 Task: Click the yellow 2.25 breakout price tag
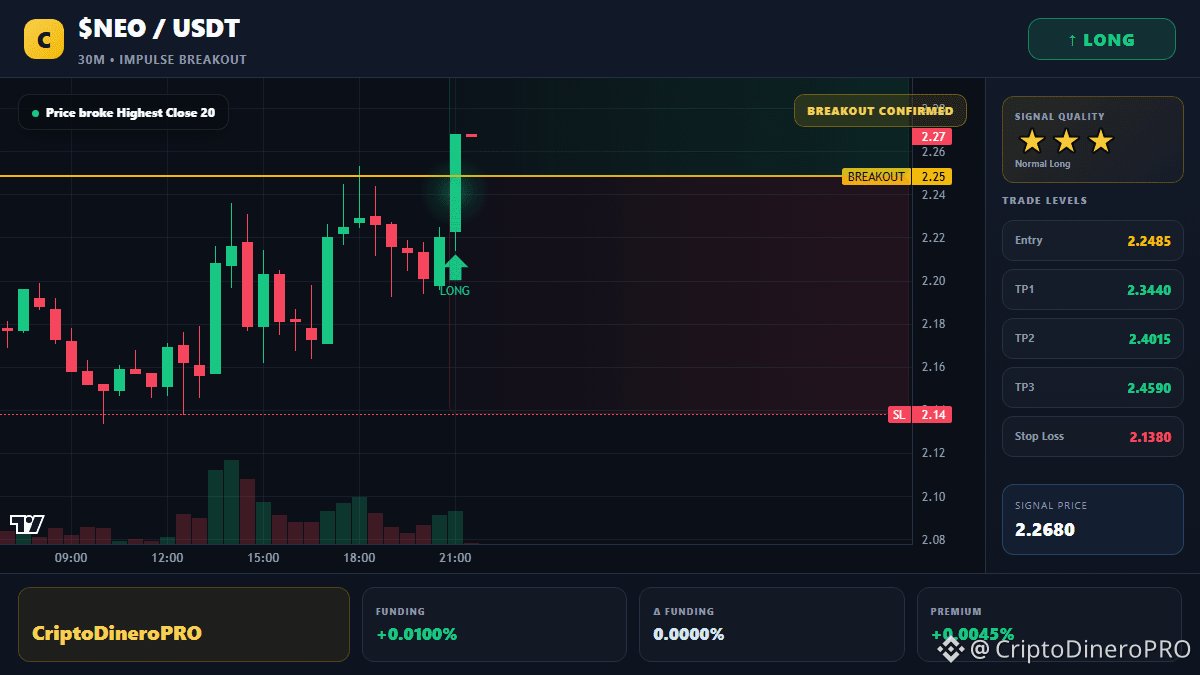[x=933, y=177]
